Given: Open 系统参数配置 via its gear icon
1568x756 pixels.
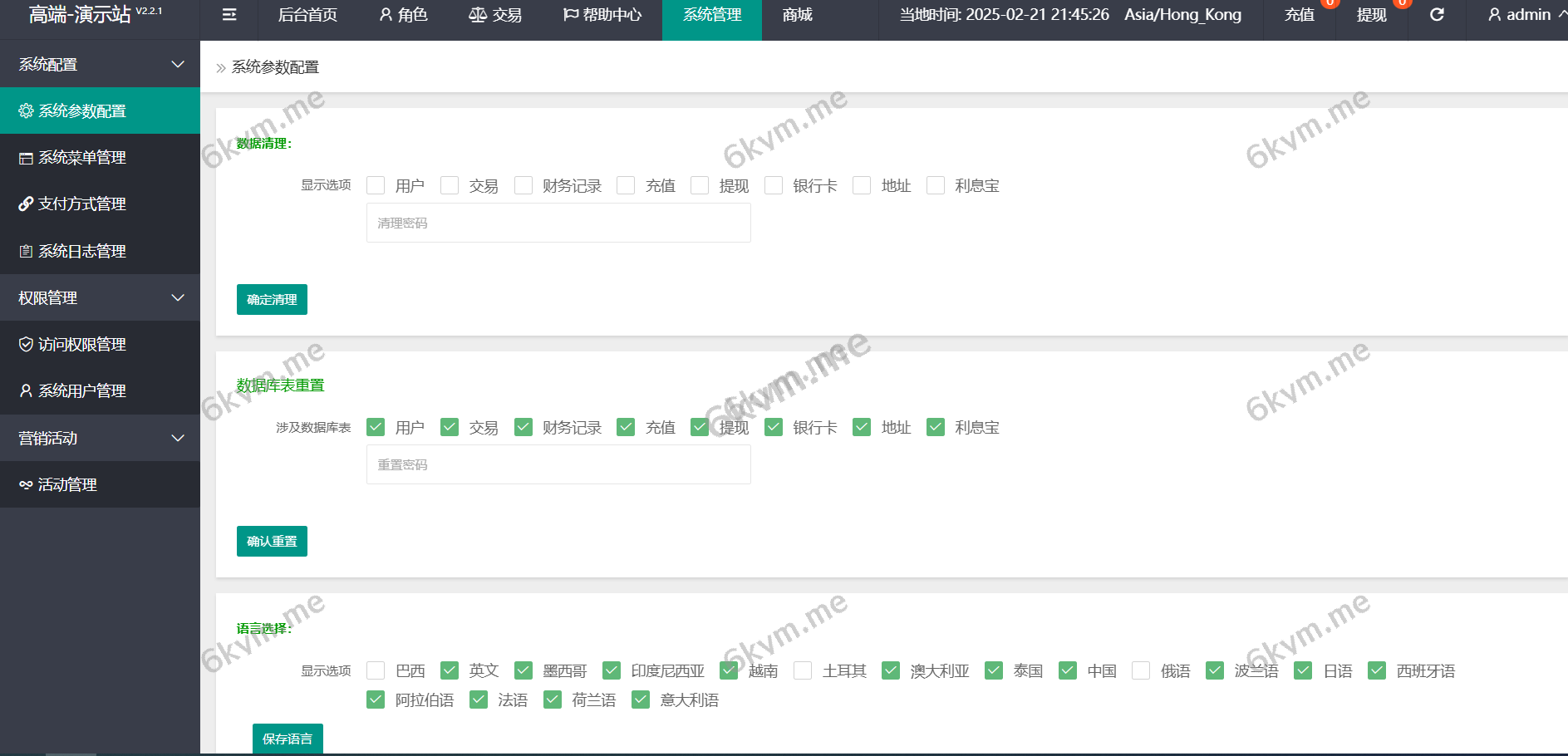Looking at the screenshot, I should tap(27, 110).
